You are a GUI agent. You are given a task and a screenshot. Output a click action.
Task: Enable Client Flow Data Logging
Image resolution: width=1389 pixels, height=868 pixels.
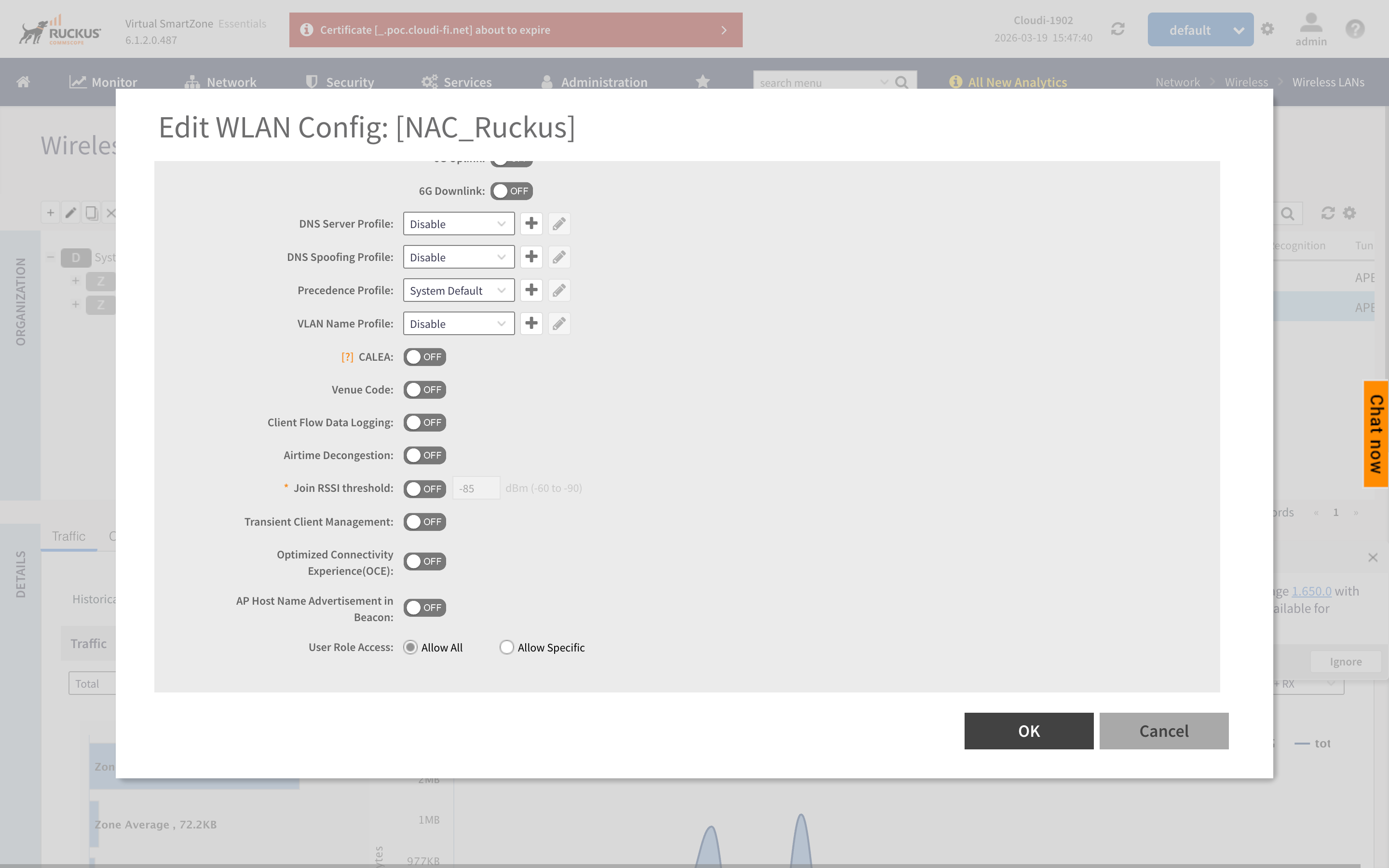pyautogui.click(x=425, y=422)
